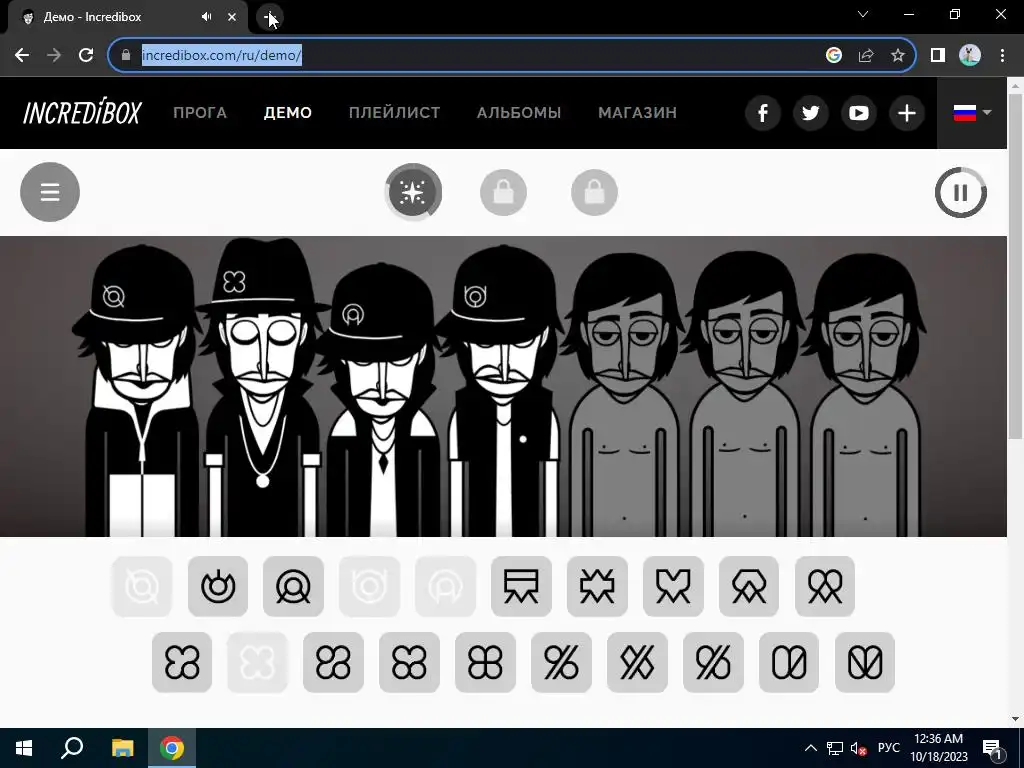
Task: Select the third clover melody icon in the bottom row
Action: 333,662
